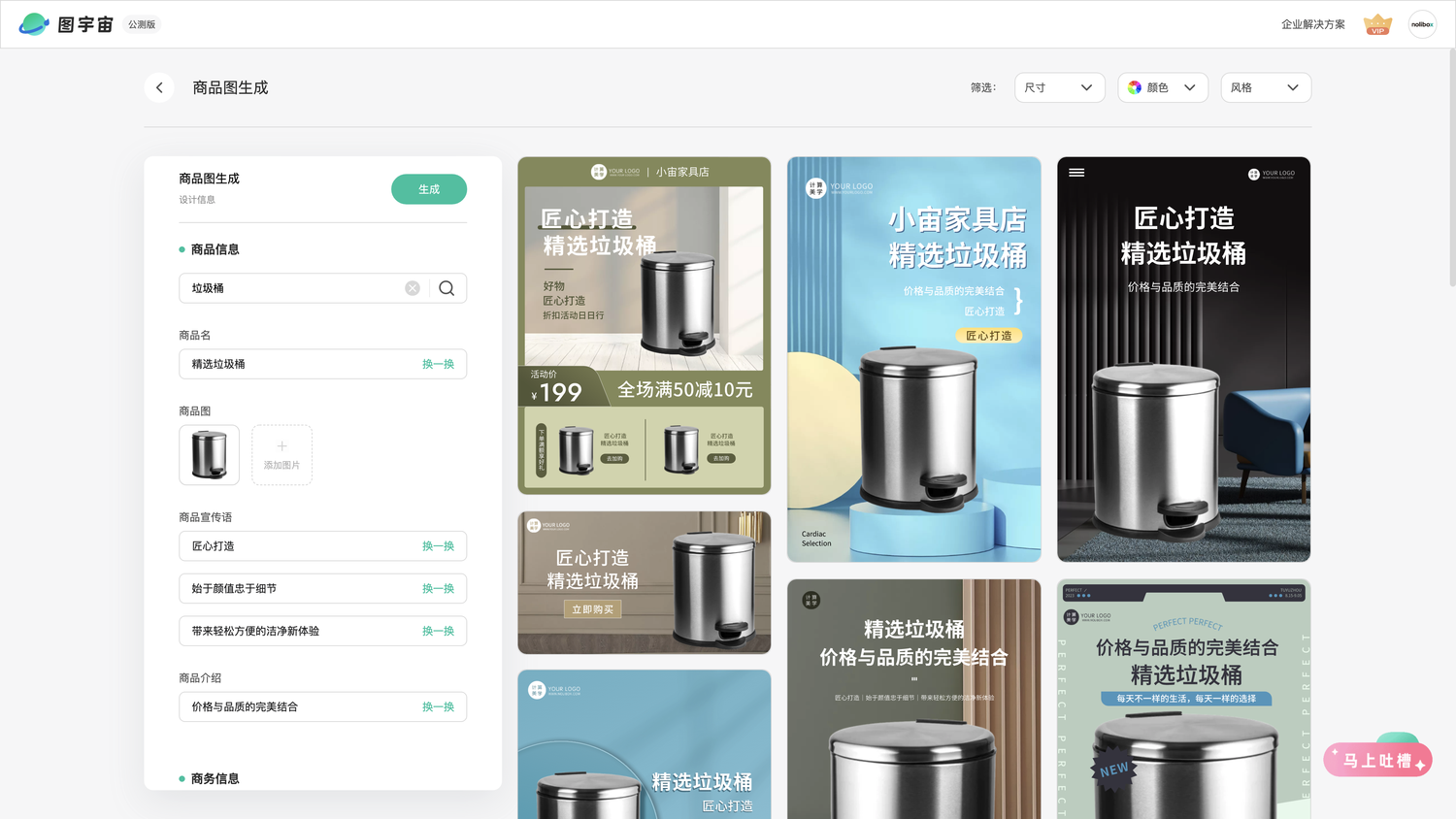Click the green 生成 button
This screenshot has width=1456, height=819.
click(x=429, y=189)
